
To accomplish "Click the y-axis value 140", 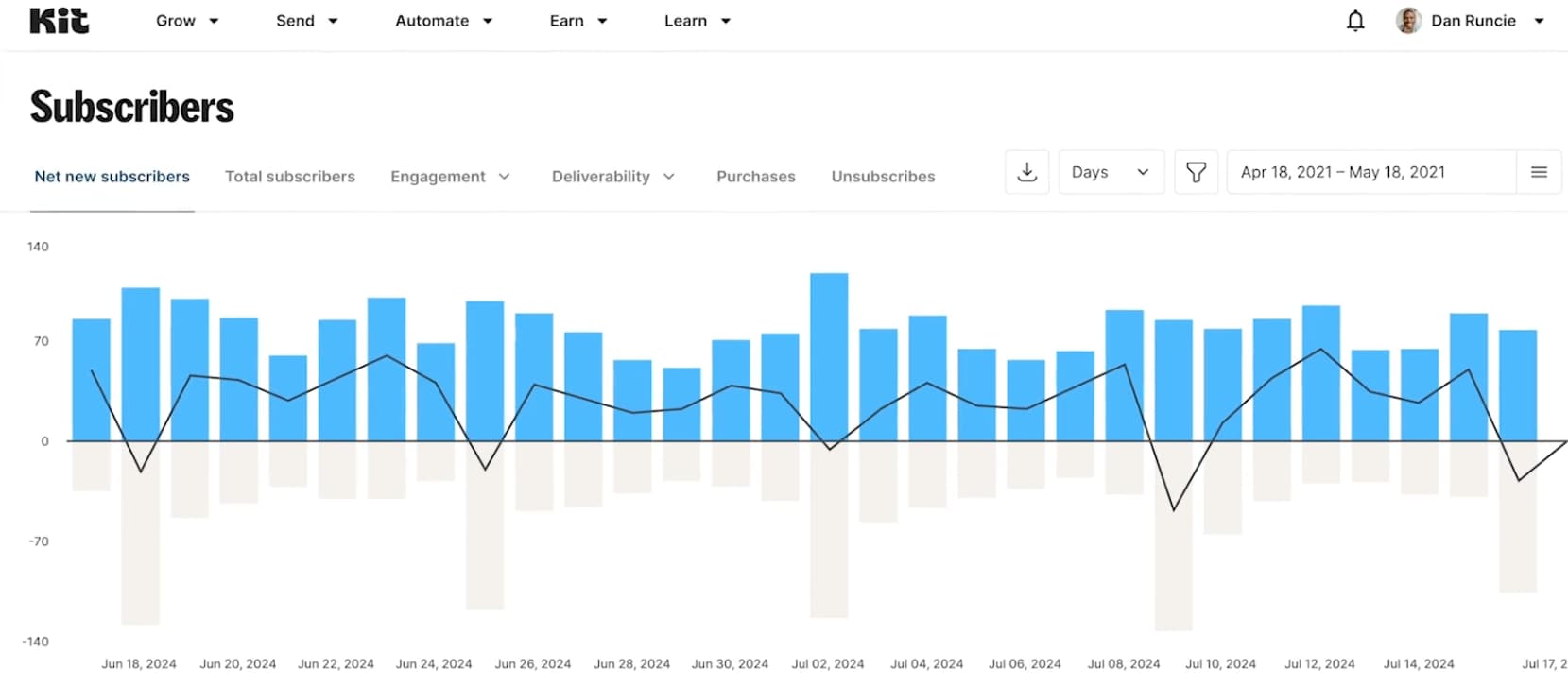I will pyautogui.click(x=38, y=247).
